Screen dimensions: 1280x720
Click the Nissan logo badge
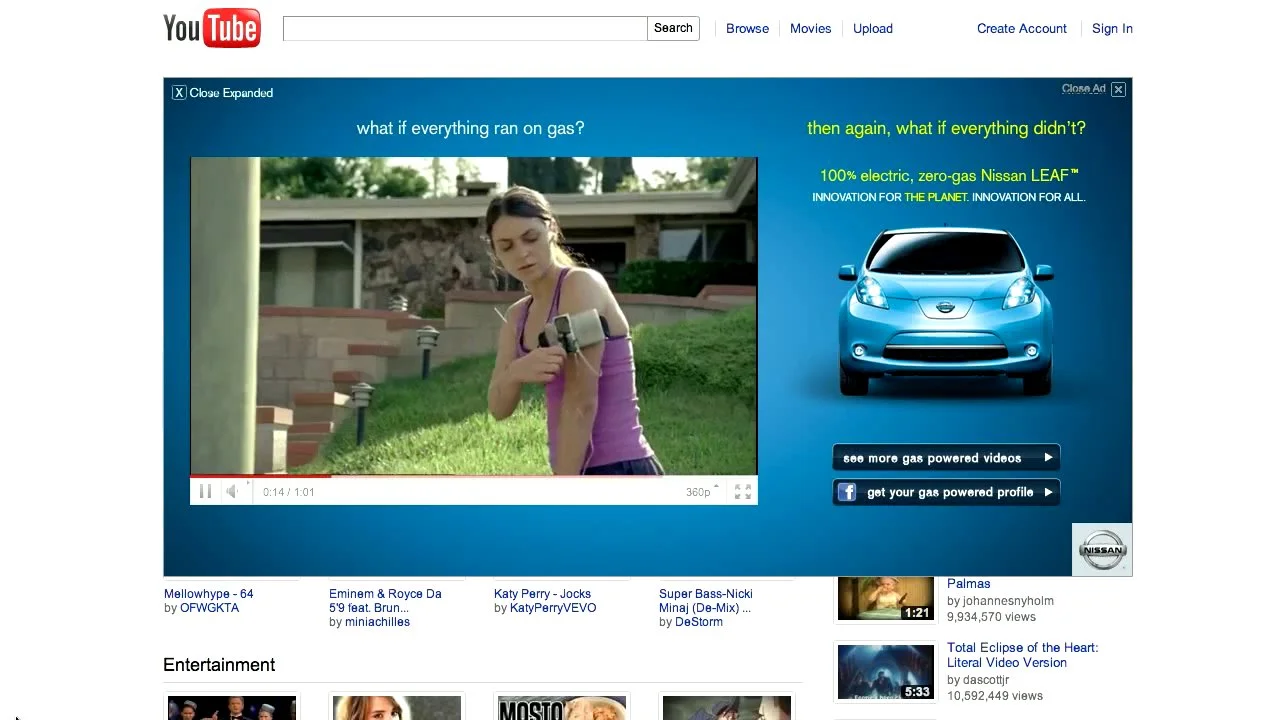tap(1102, 549)
